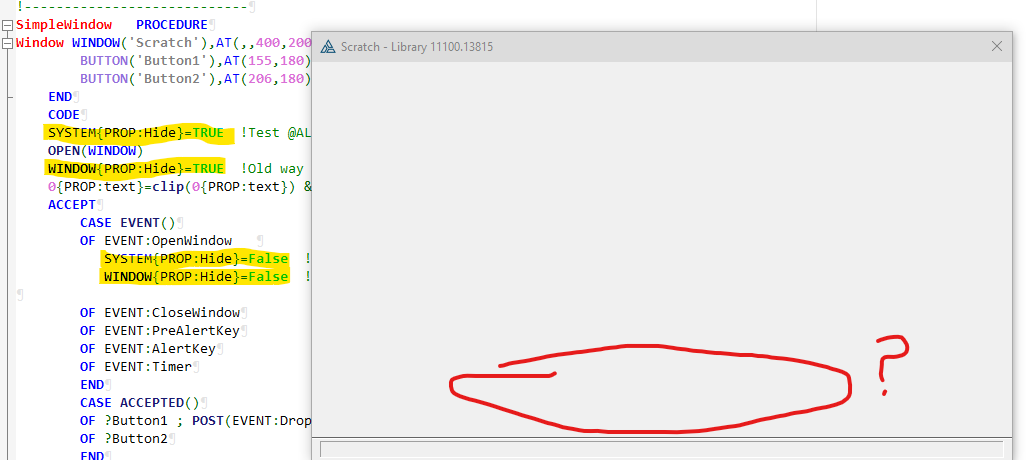
Task: Place cursor on OPEN(WINDOW) line
Action: (x=95, y=151)
